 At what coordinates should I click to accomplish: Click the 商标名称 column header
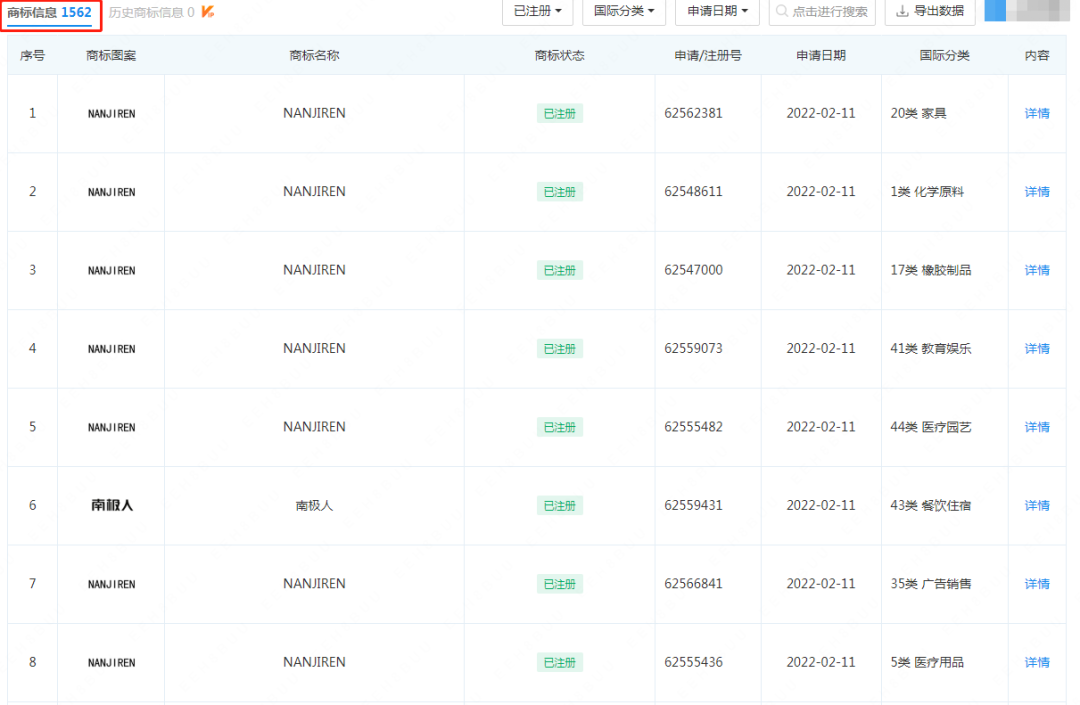314,56
